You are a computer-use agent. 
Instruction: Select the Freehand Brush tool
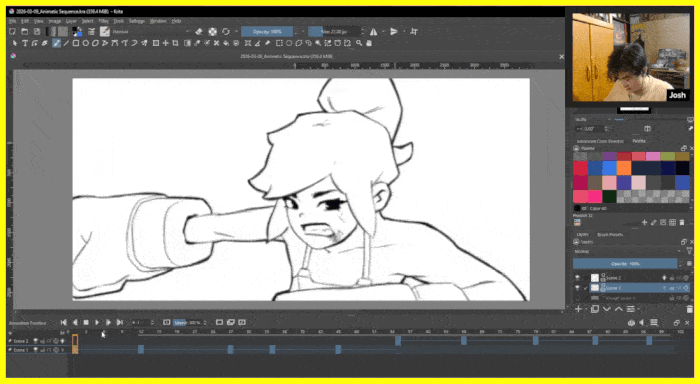tap(56, 43)
